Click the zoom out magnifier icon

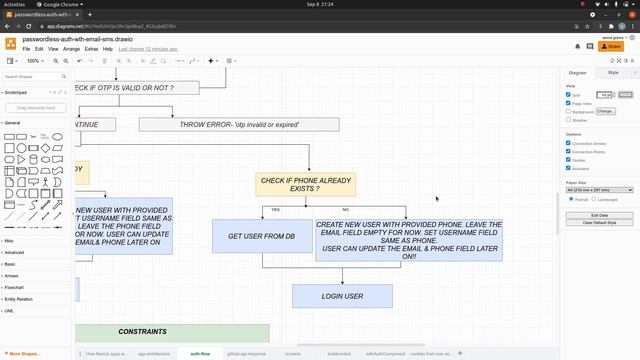[66, 61]
